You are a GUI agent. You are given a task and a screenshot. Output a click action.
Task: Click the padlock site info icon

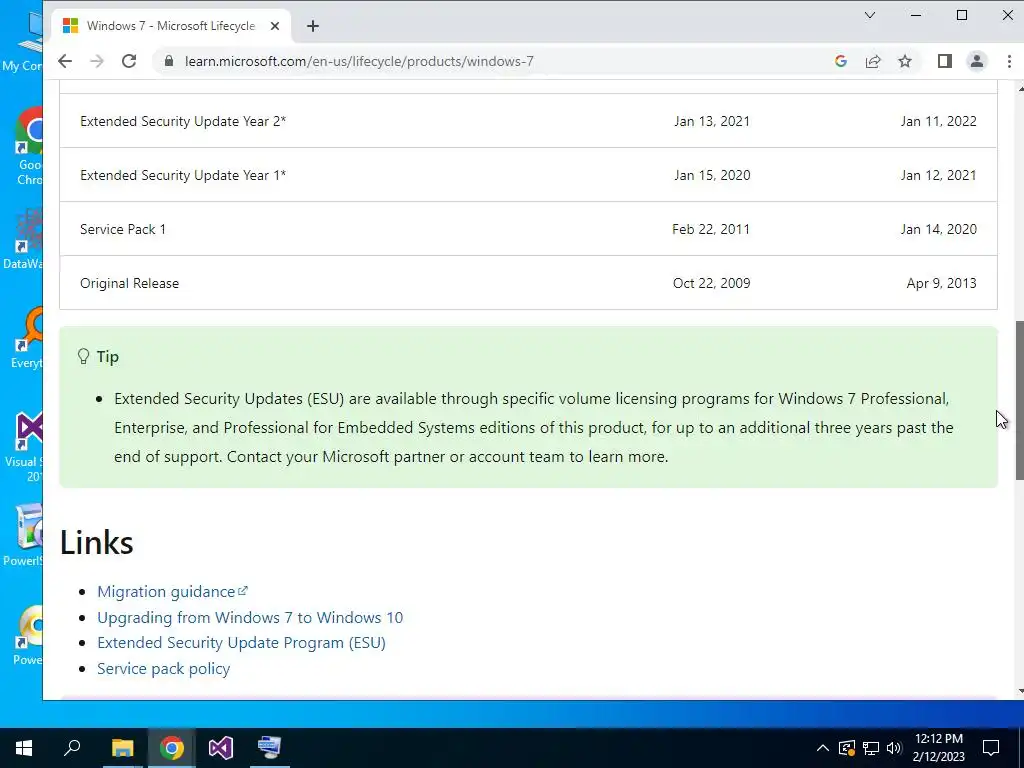169,61
